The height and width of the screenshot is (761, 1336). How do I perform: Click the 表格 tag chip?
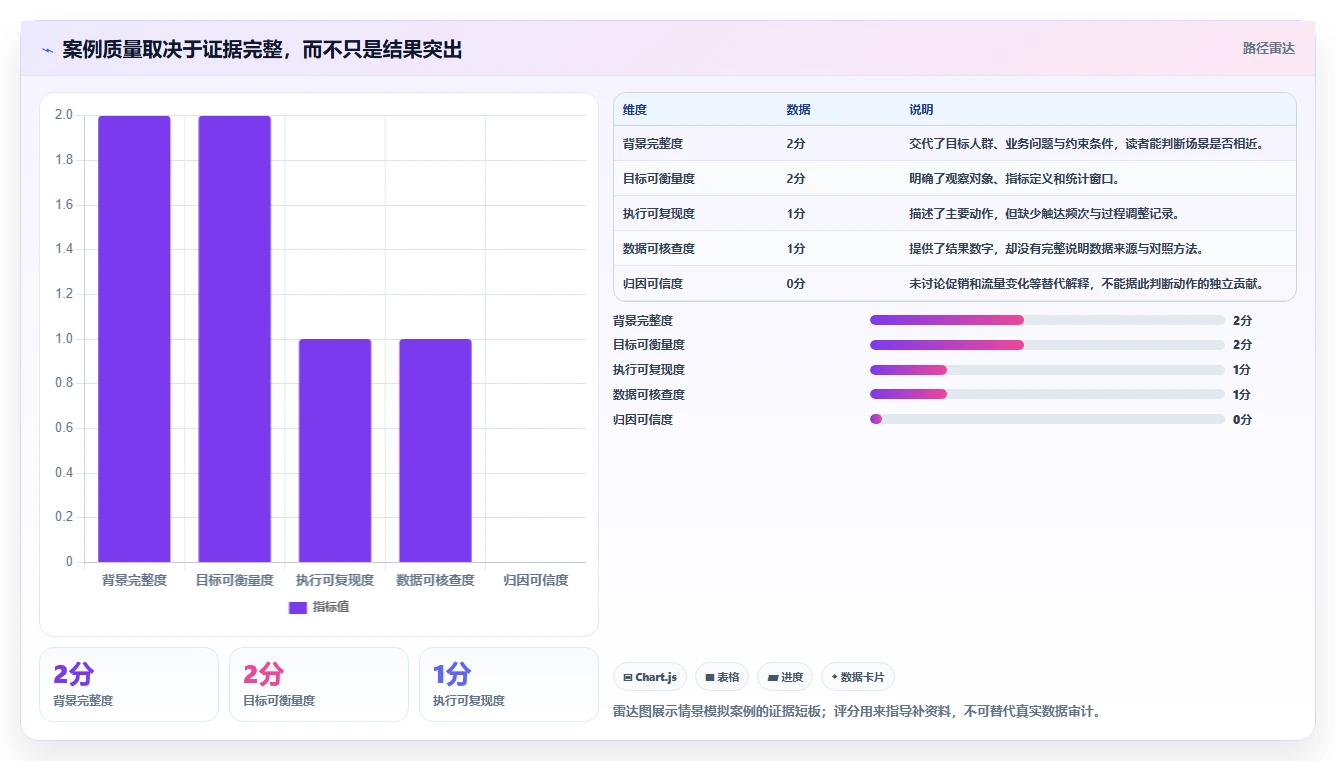pos(722,677)
